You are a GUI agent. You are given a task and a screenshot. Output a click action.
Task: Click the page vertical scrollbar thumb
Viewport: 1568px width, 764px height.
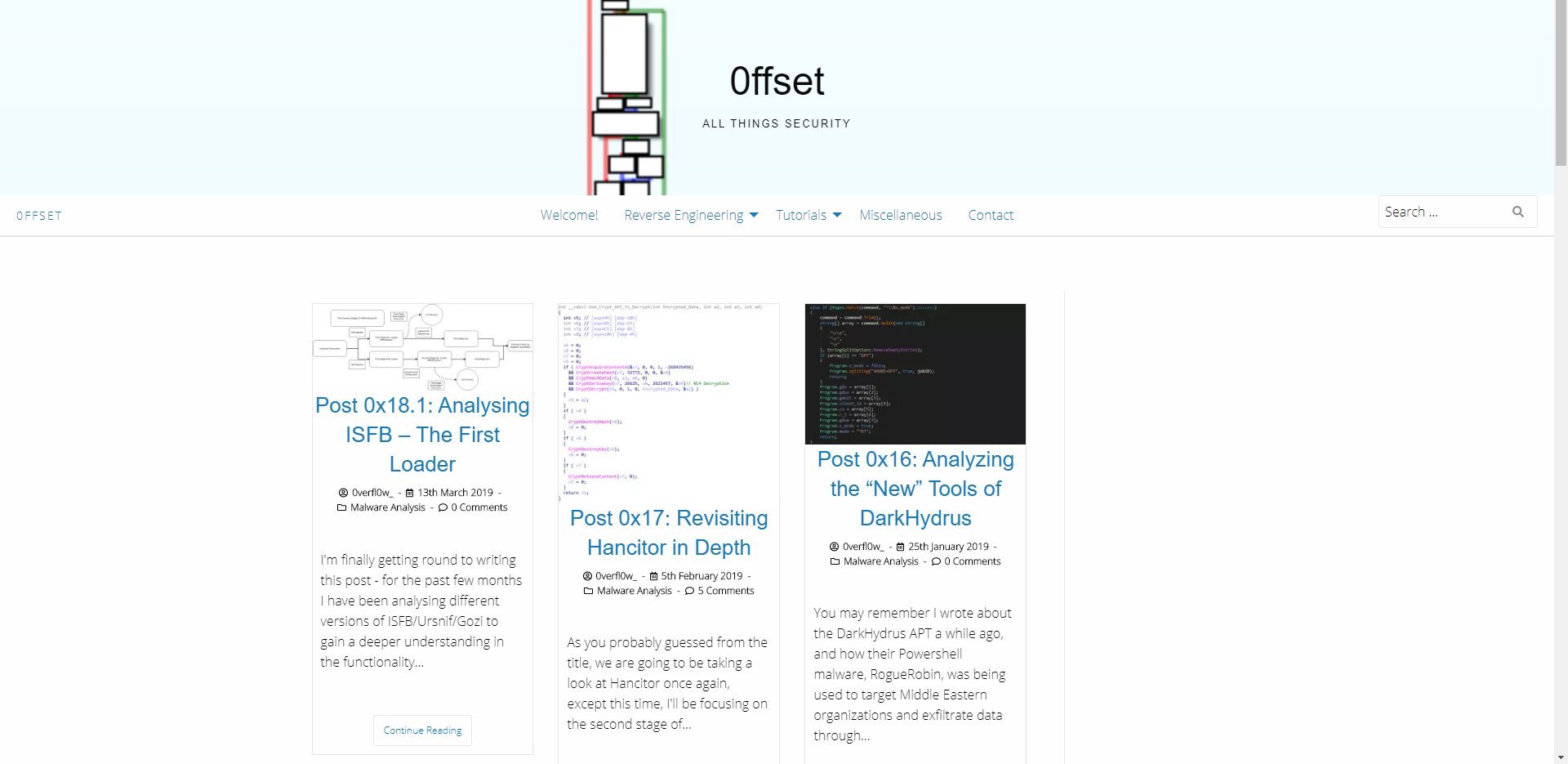(1561, 82)
